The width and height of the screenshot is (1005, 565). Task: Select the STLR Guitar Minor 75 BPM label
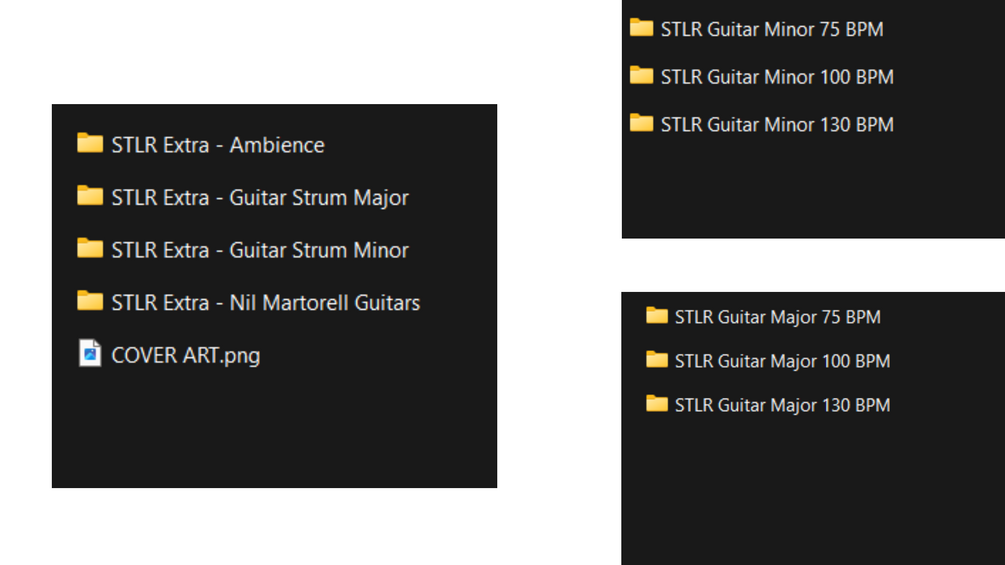(x=772, y=30)
